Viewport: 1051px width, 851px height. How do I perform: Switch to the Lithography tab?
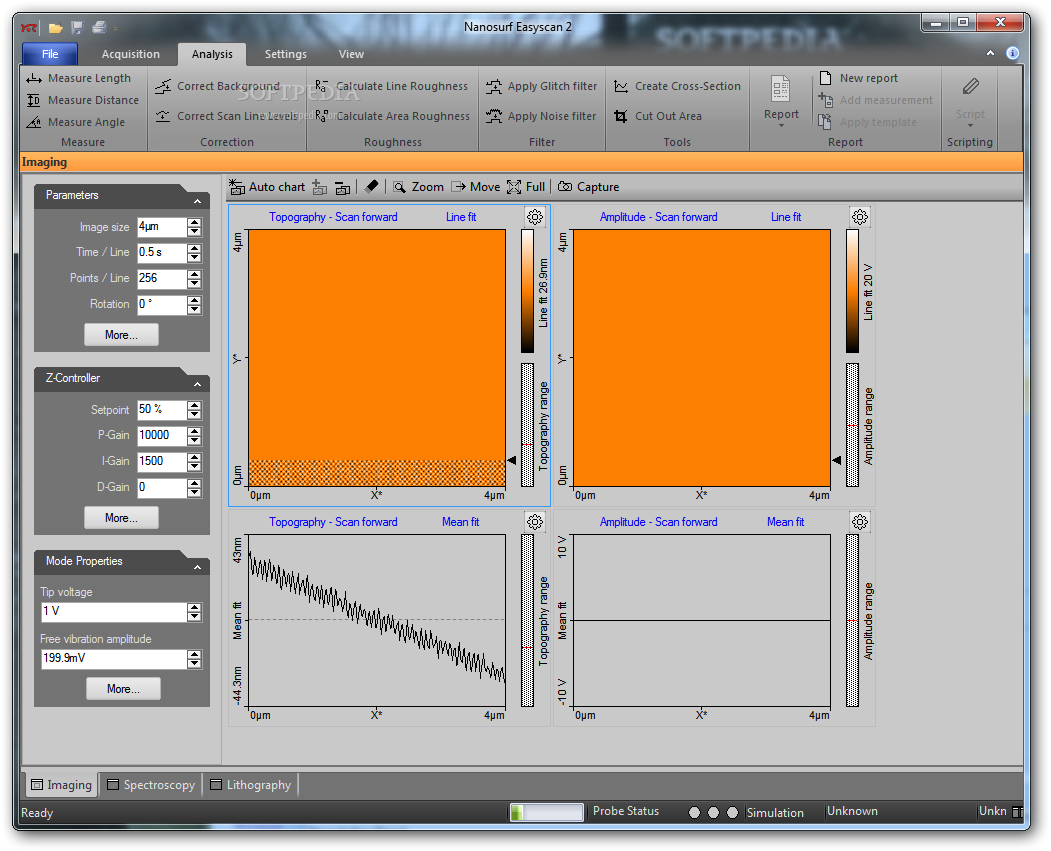tap(251, 785)
